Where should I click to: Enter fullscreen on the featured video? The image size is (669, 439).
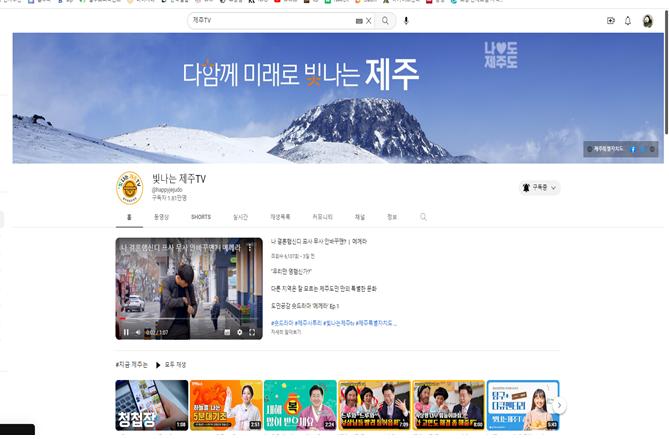coord(252,332)
